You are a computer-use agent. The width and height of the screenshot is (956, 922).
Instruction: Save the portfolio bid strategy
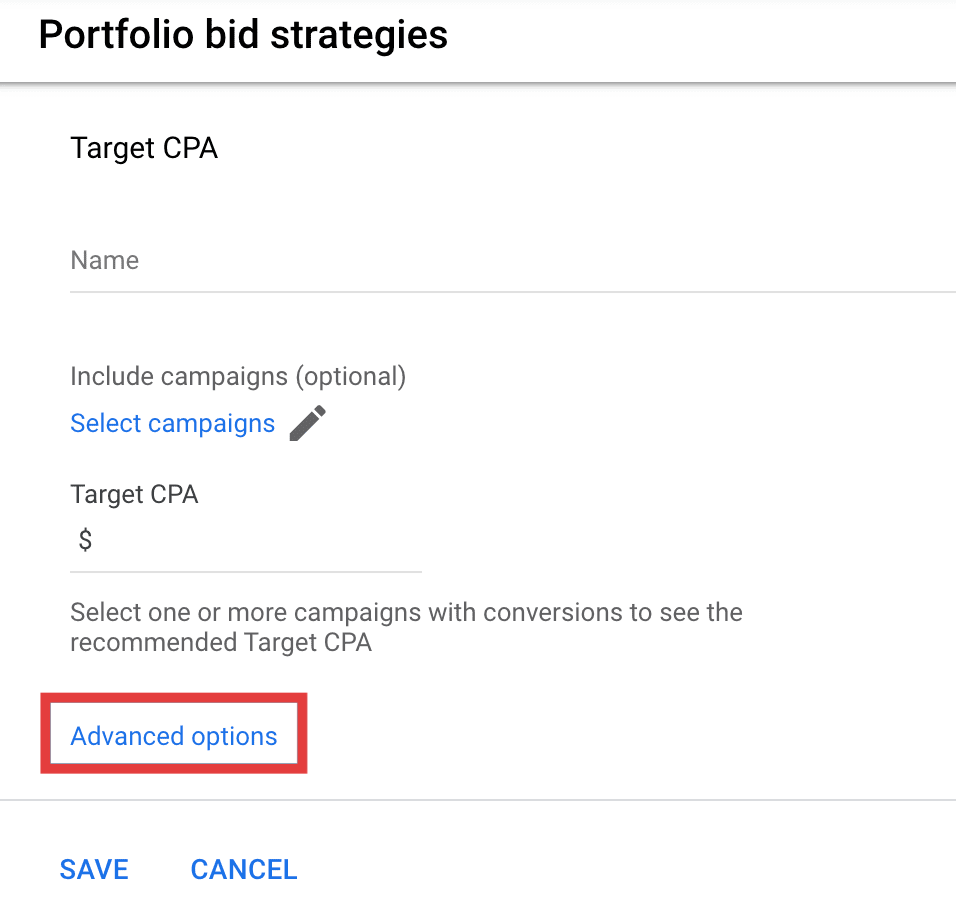click(94, 869)
